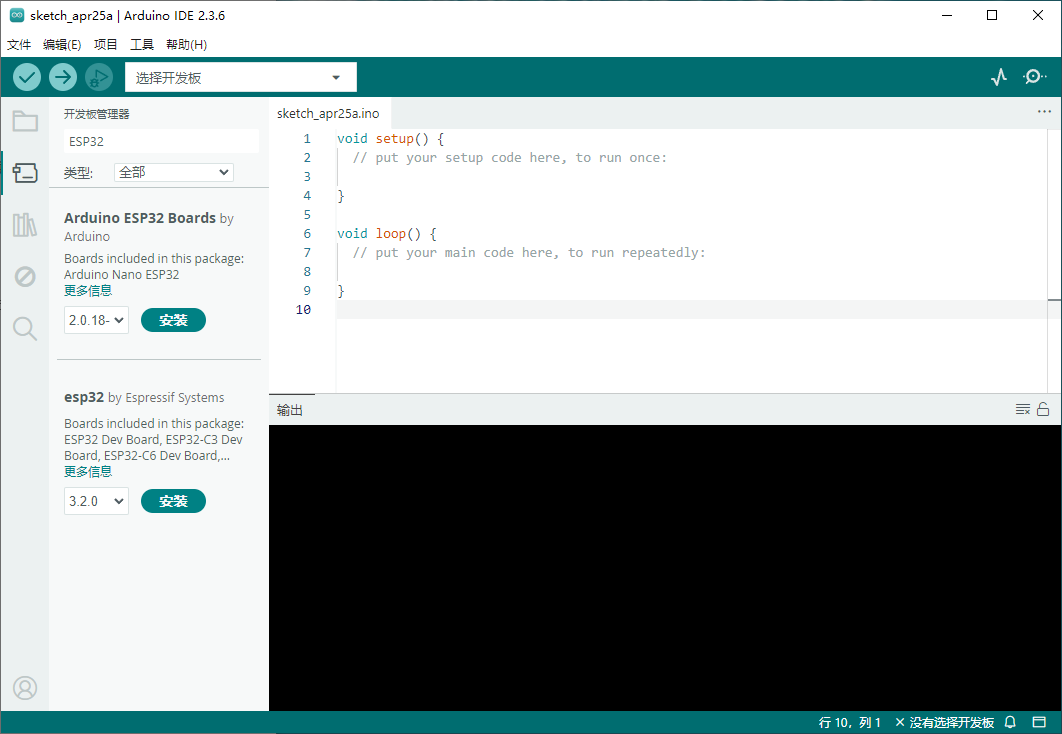Open the Debug sidebar icon

25,276
